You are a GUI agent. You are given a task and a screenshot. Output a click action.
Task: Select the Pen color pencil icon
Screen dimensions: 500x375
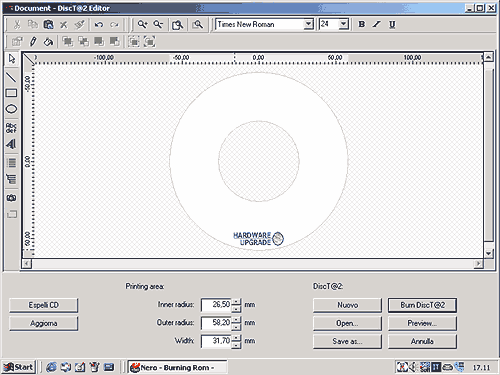click(x=33, y=42)
